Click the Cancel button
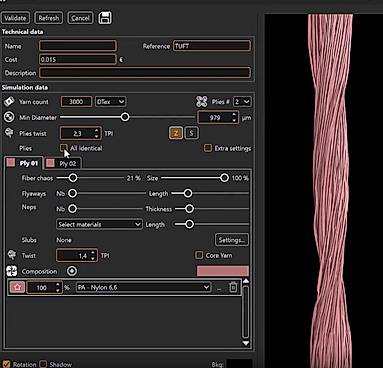The width and height of the screenshot is (383, 368). point(80,18)
